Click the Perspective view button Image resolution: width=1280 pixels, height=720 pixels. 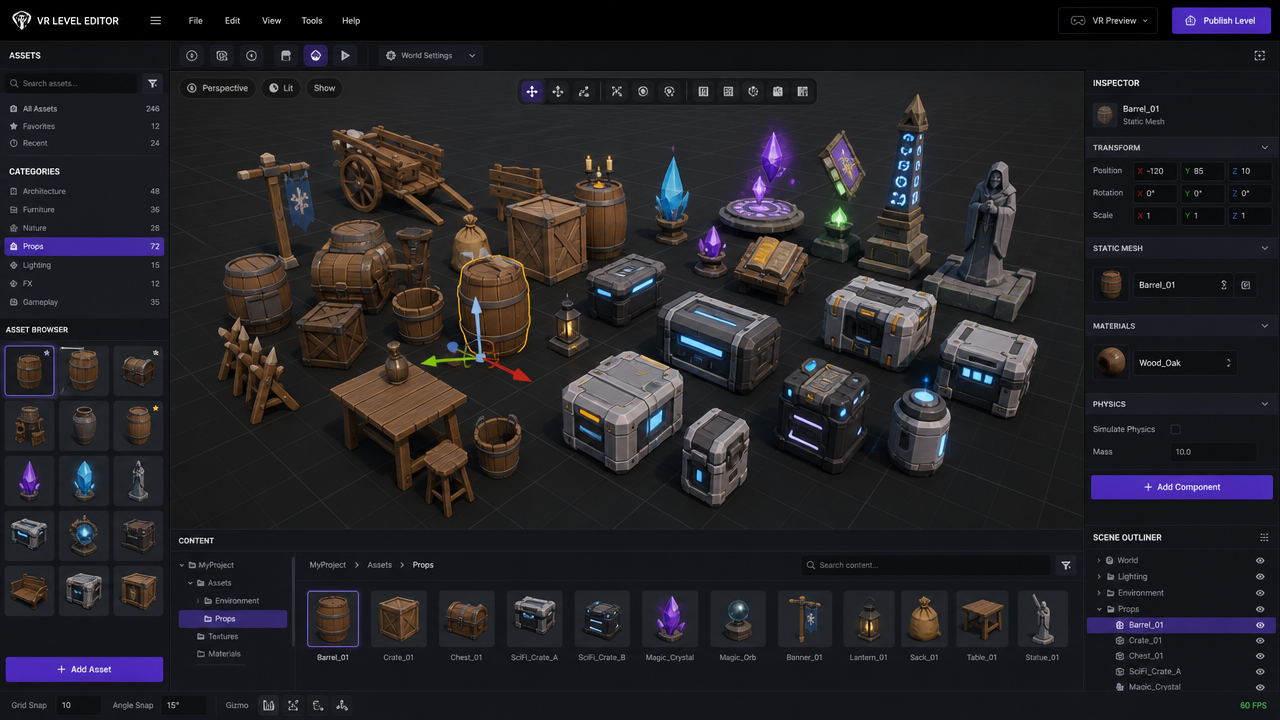coord(217,88)
